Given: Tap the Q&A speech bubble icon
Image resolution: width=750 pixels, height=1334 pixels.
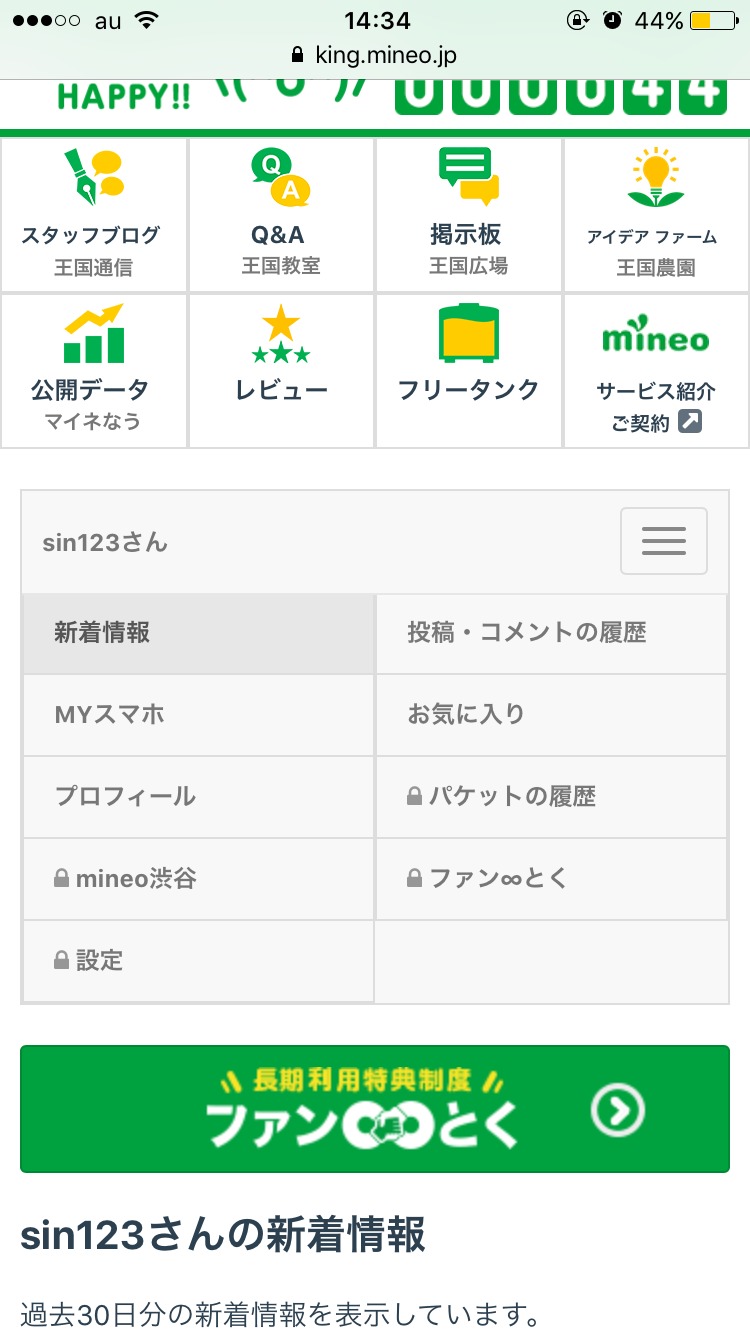Looking at the screenshot, I should [280, 177].
